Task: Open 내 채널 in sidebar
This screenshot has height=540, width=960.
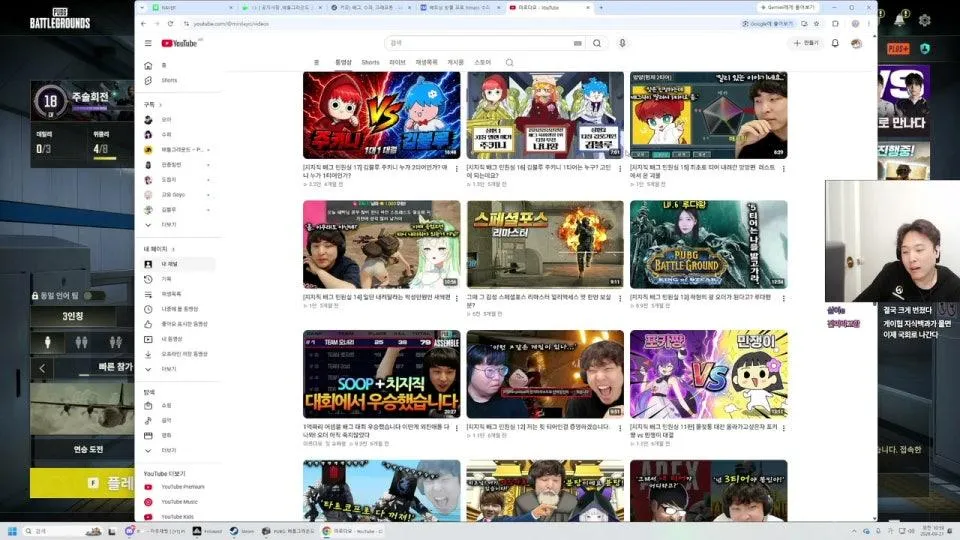Action: [169, 264]
